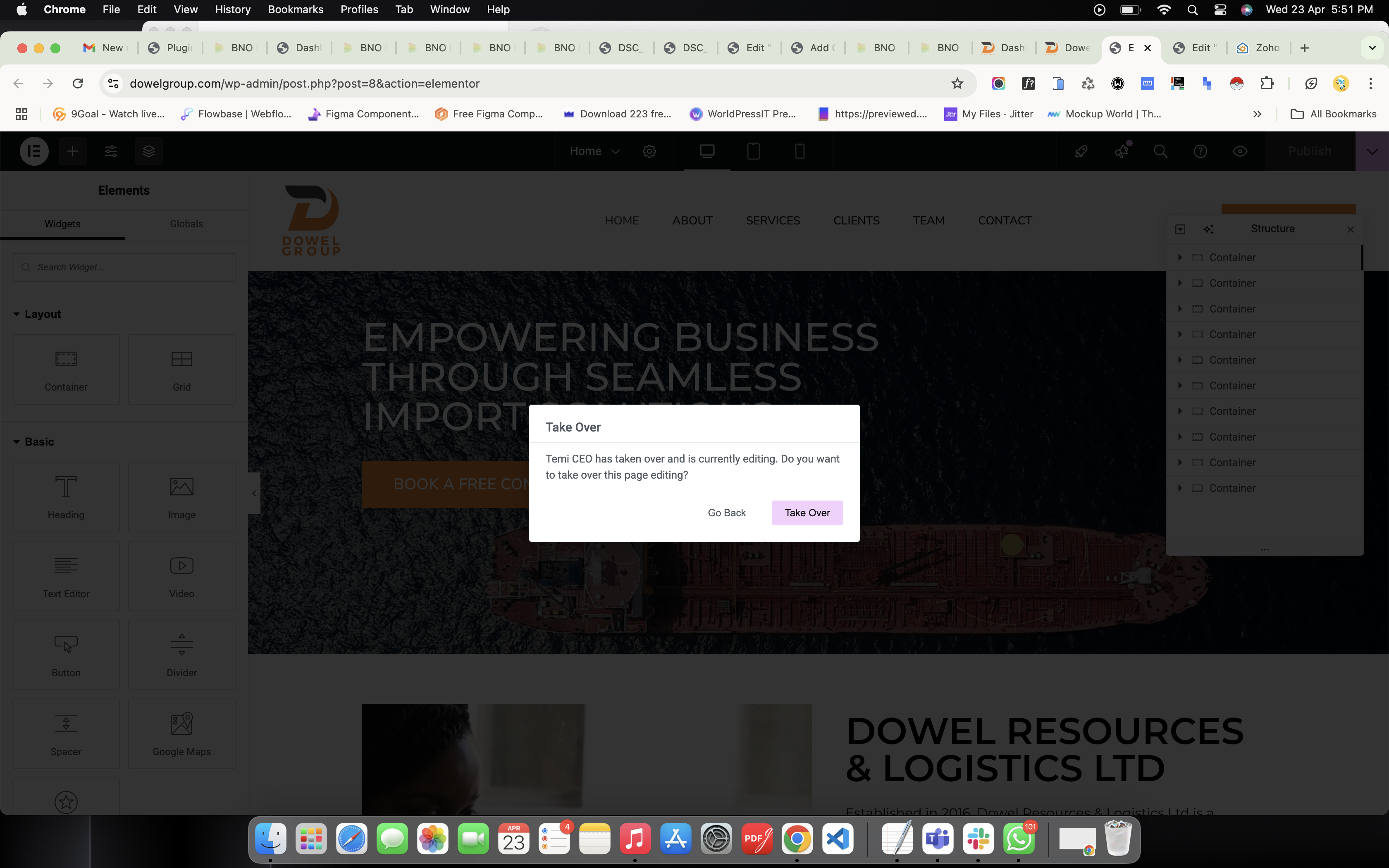
Task: Expand the third Container in Structure
Action: (1180, 309)
